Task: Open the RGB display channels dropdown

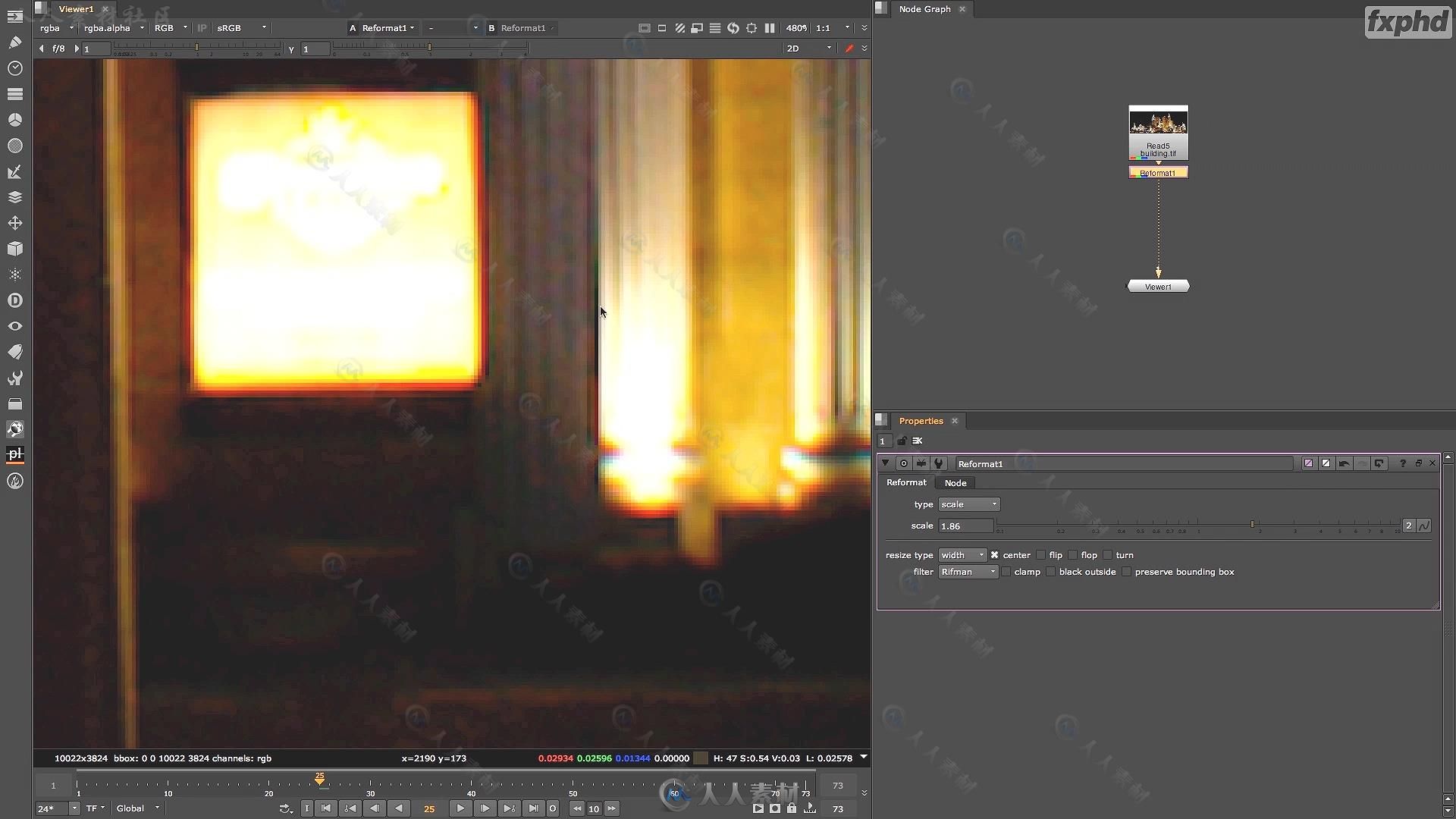Action: click(x=171, y=28)
